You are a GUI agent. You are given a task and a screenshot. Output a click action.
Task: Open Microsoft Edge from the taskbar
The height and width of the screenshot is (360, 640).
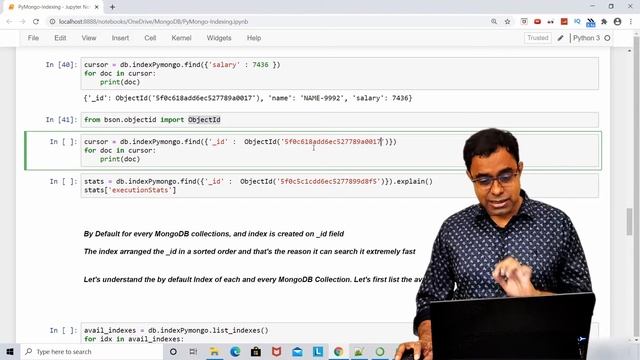tap(235, 351)
